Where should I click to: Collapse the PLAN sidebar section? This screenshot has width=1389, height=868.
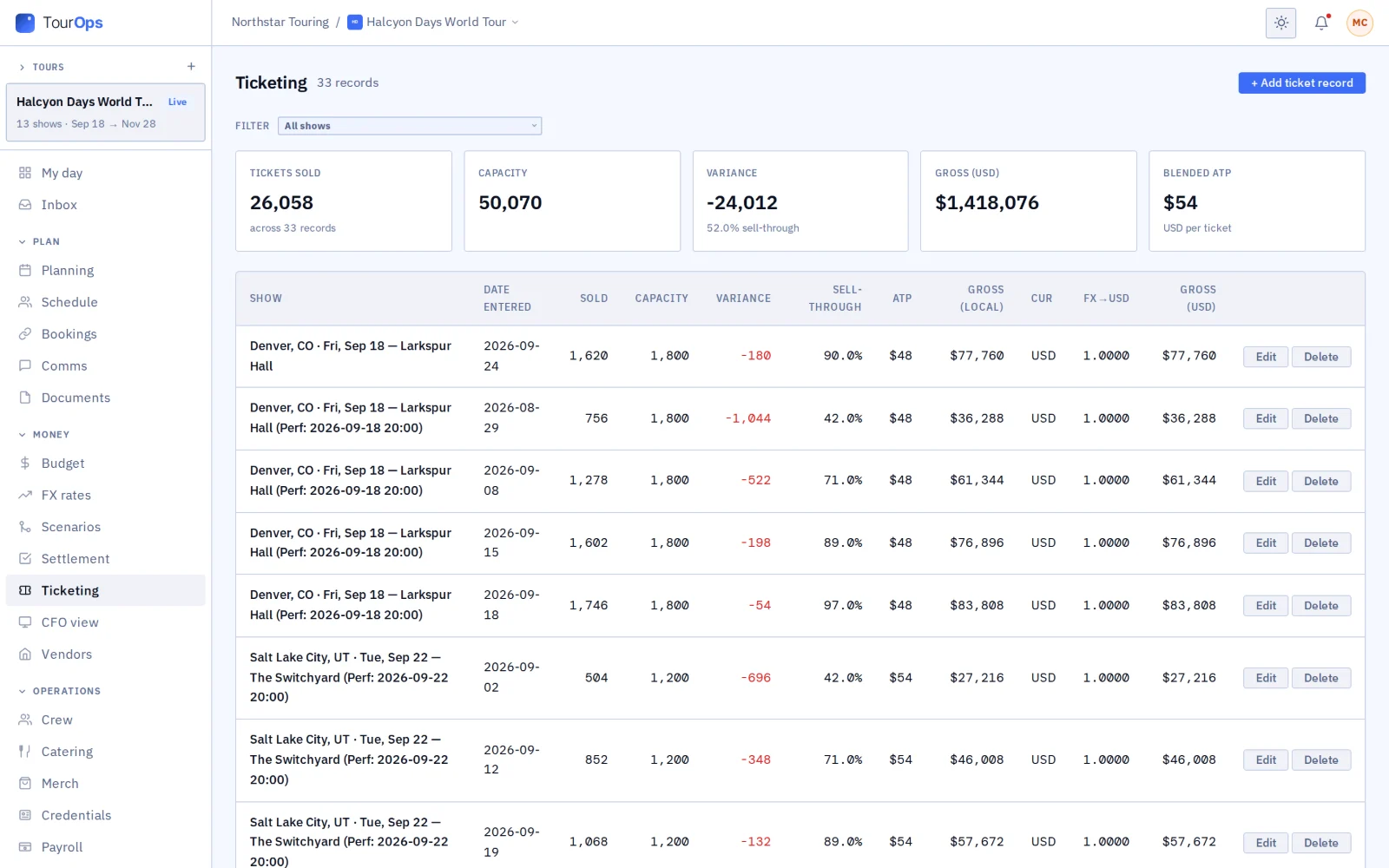pos(39,241)
